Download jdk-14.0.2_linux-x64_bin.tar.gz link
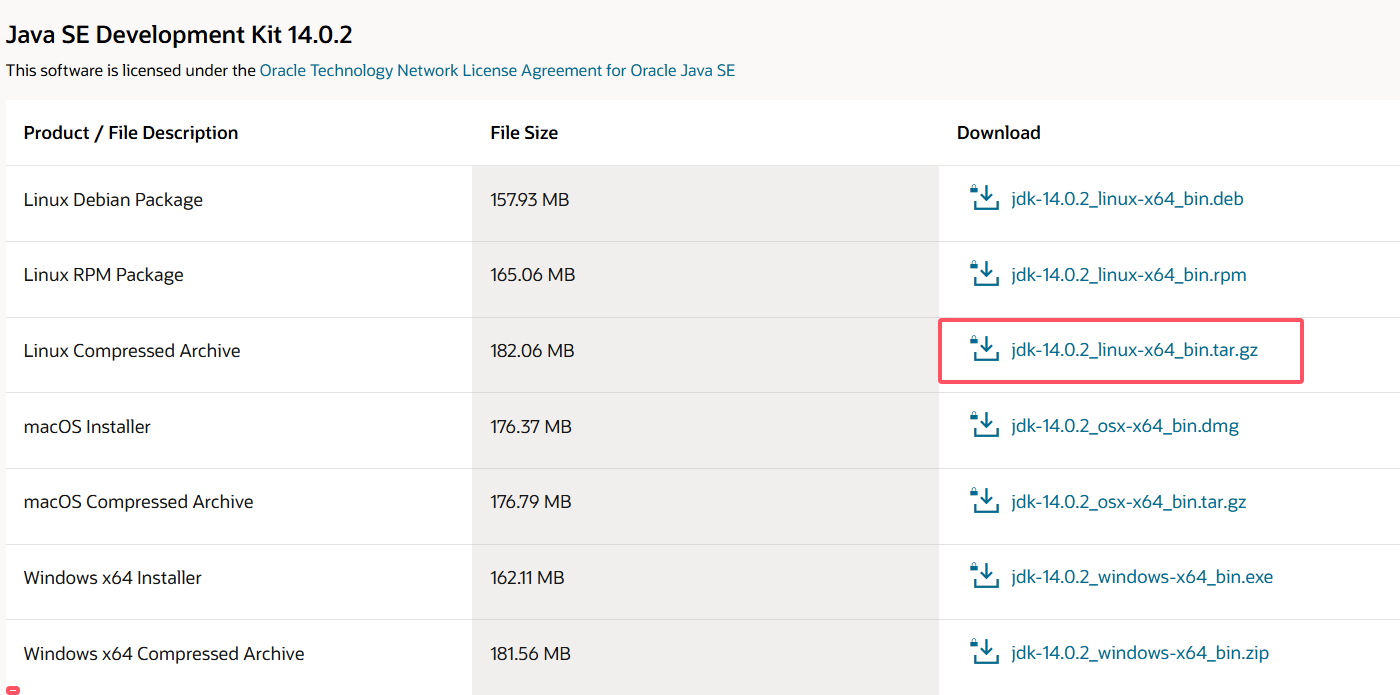 pos(1134,350)
